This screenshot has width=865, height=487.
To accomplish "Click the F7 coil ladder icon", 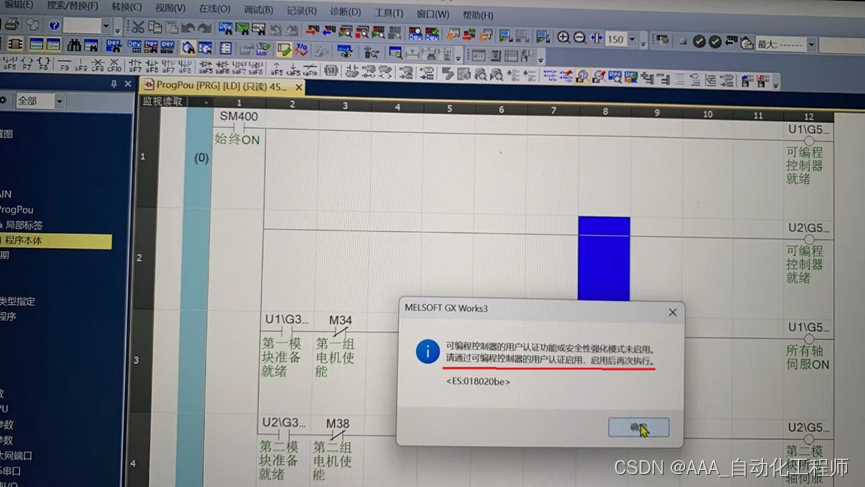I will (26, 62).
